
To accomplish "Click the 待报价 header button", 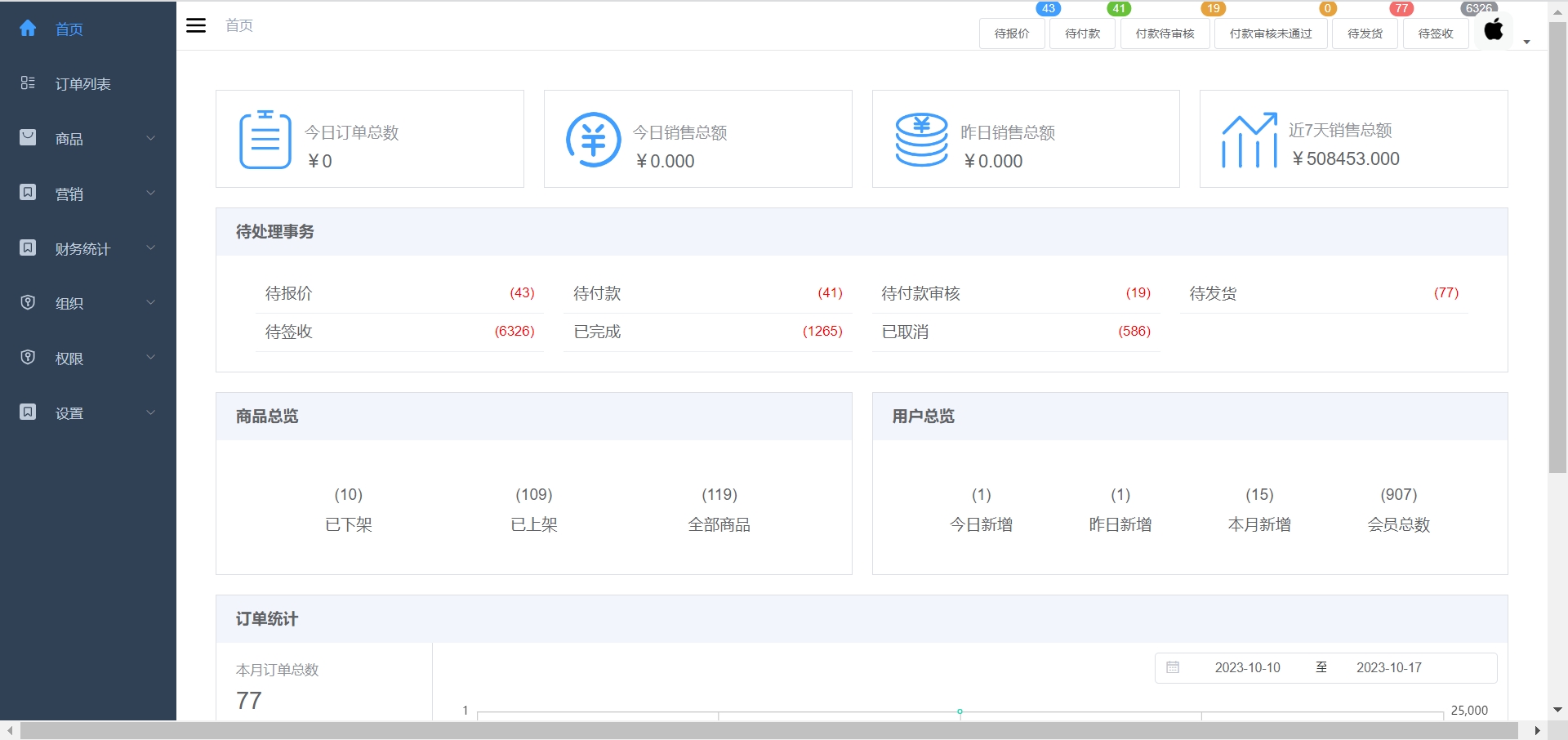I will [1012, 33].
